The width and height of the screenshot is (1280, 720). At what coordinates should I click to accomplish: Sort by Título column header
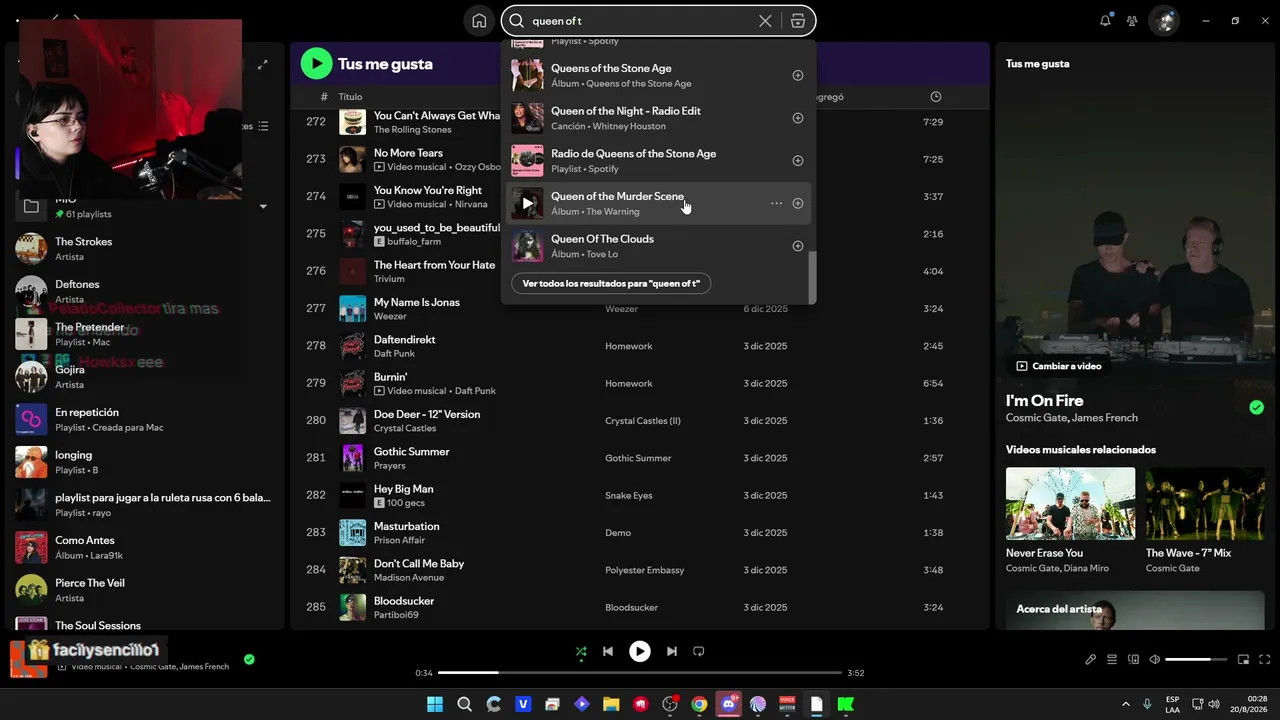(x=350, y=97)
